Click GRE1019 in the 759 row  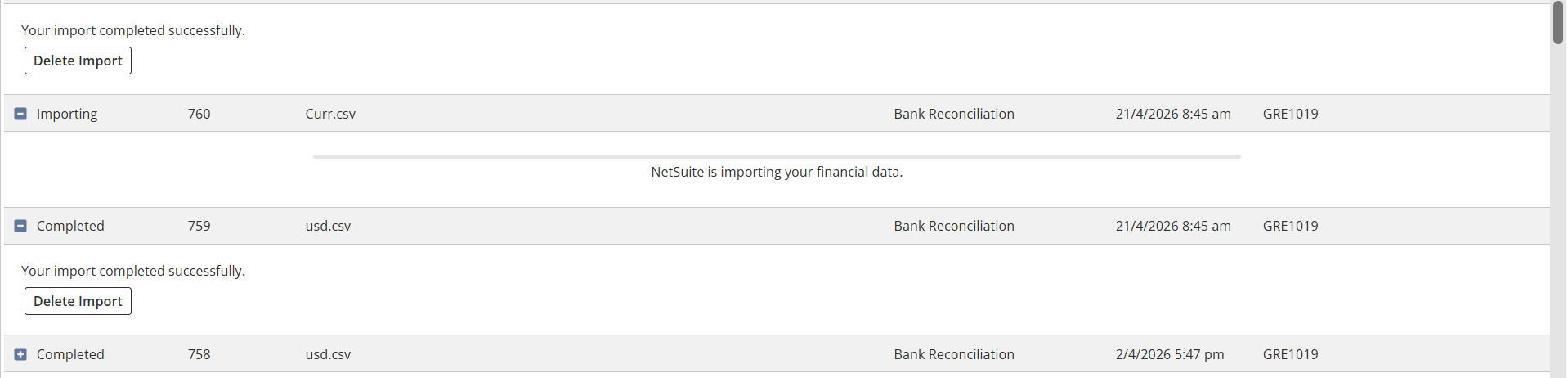(x=1290, y=226)
